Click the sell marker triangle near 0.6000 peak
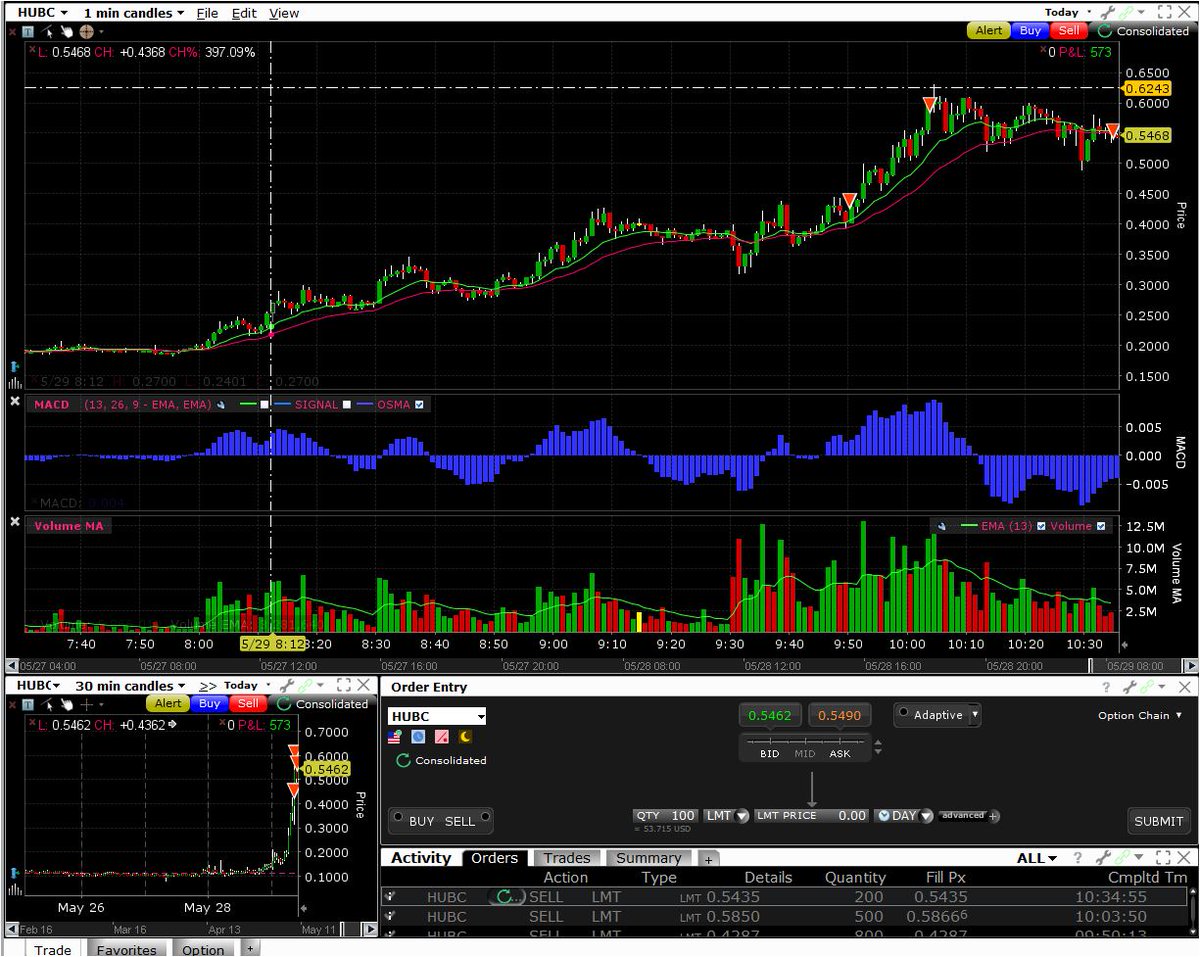1200x957 pixels. [x=930, y=104]
